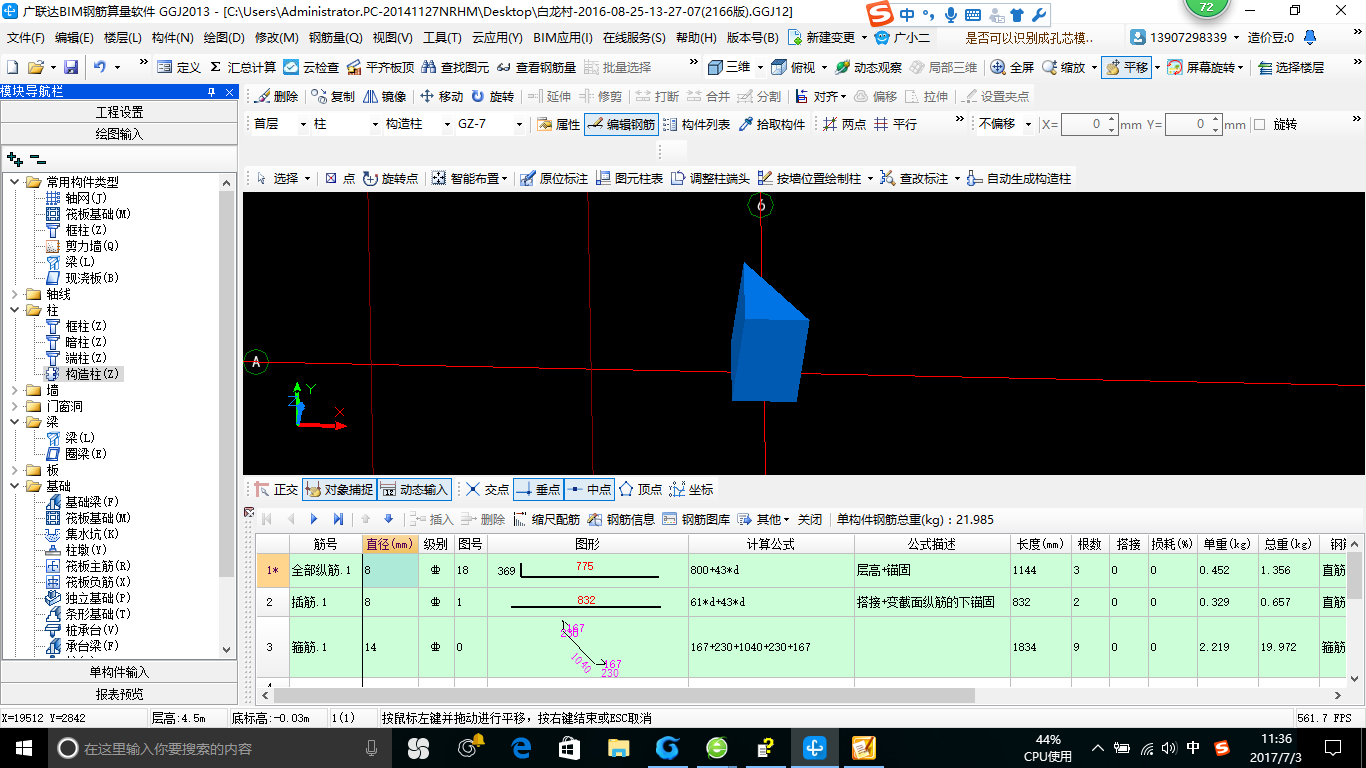1366x768 pixels.
Task: Click the 移动 move tool
Action: 441,96
